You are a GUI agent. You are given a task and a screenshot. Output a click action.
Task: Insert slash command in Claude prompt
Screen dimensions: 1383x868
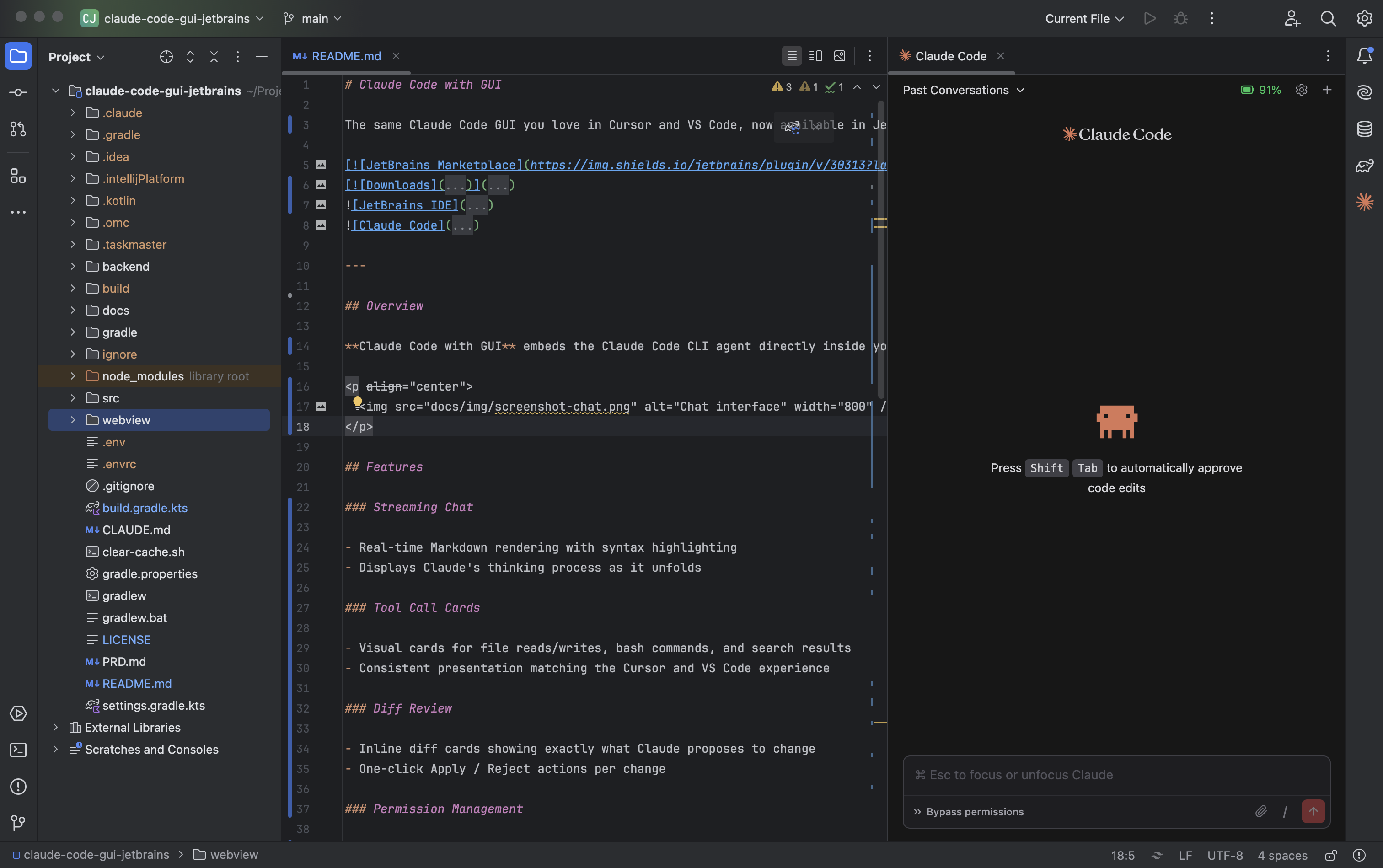coord(1285,811)
